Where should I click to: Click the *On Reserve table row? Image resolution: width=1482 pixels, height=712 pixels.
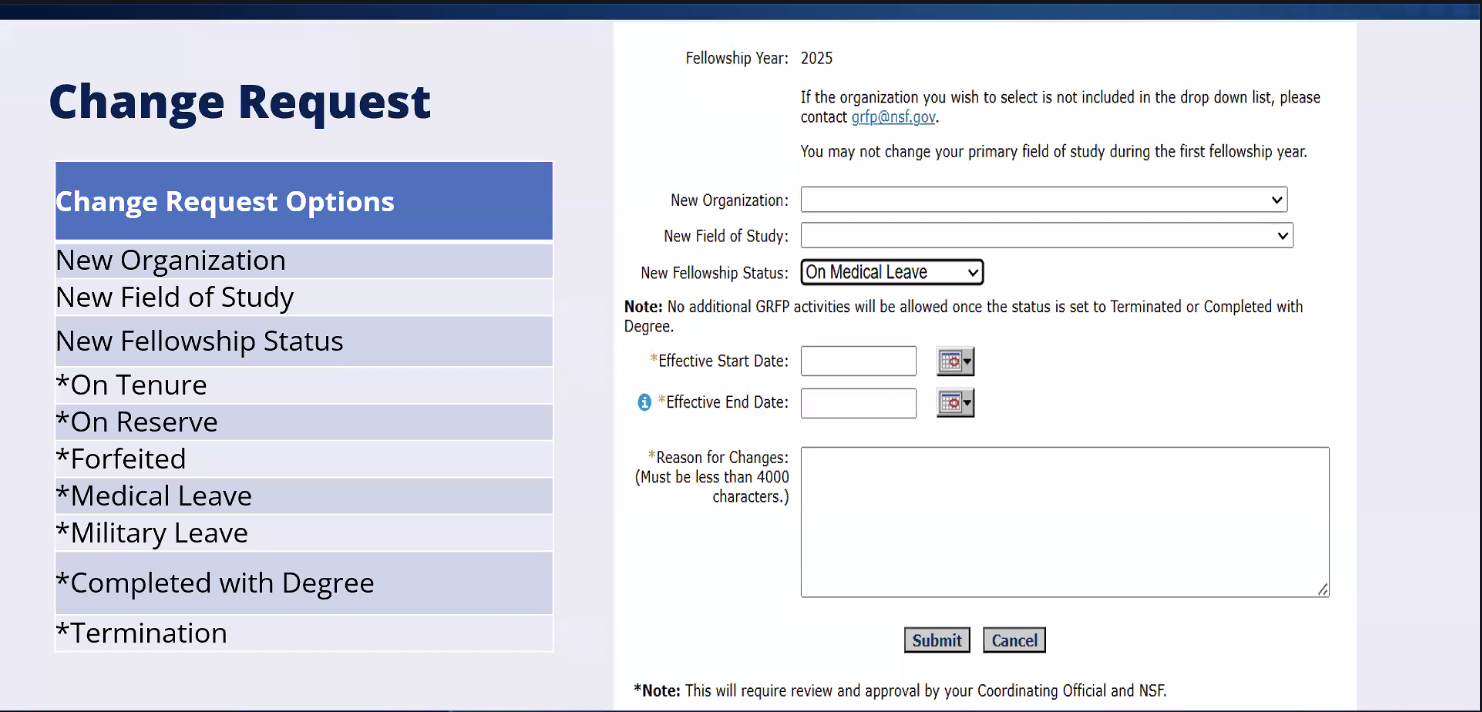coord(304,422)
